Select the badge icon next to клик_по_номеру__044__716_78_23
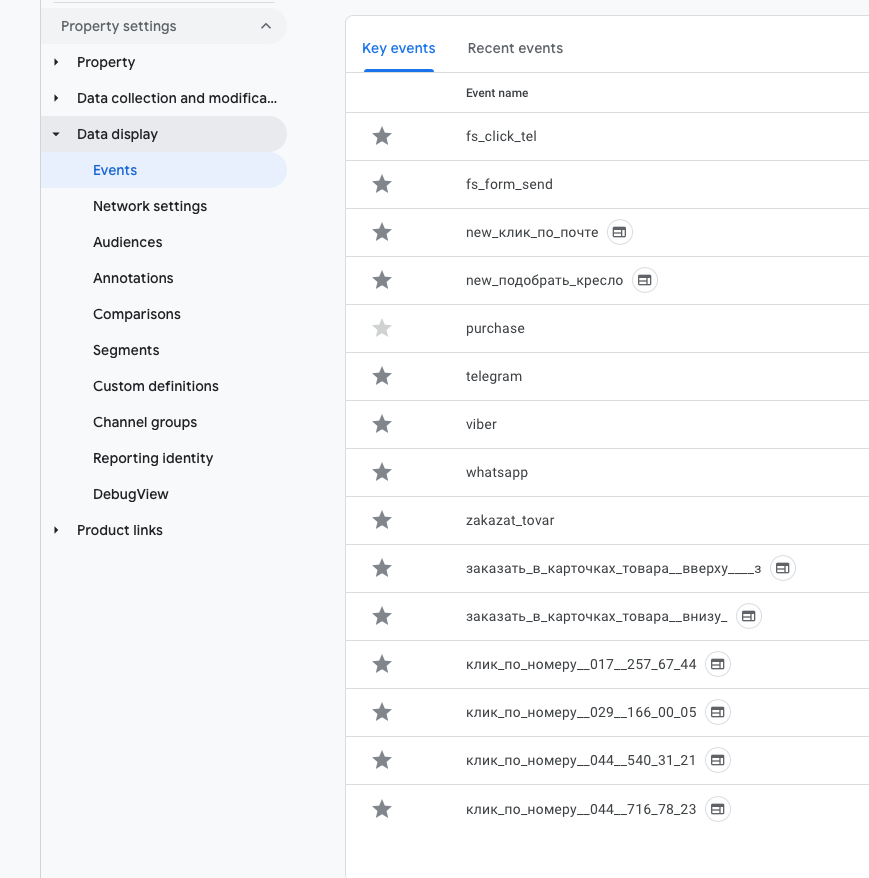 click(x=717, y=808)
